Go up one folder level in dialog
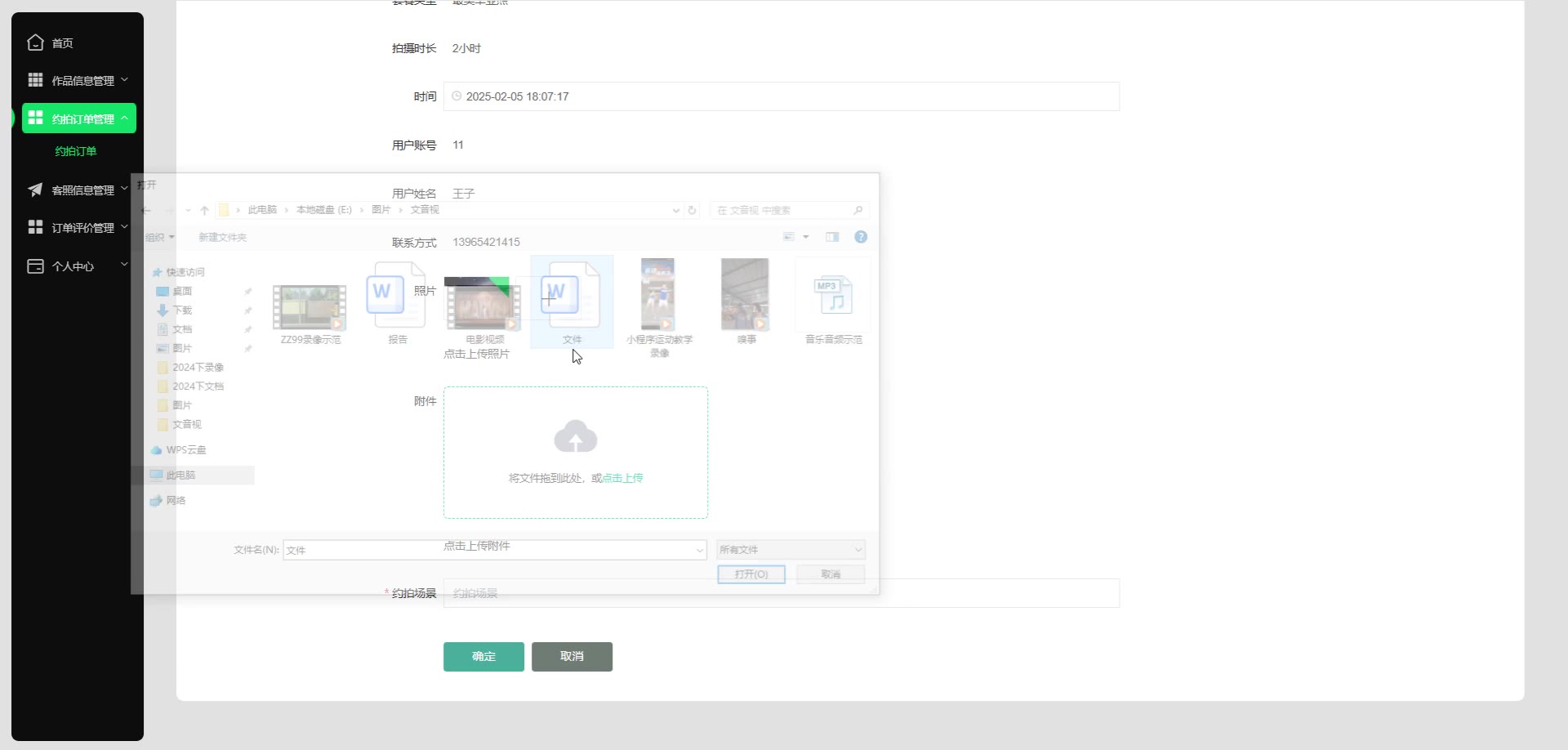This screenshot has width=1568, height=750. (204, 211)
